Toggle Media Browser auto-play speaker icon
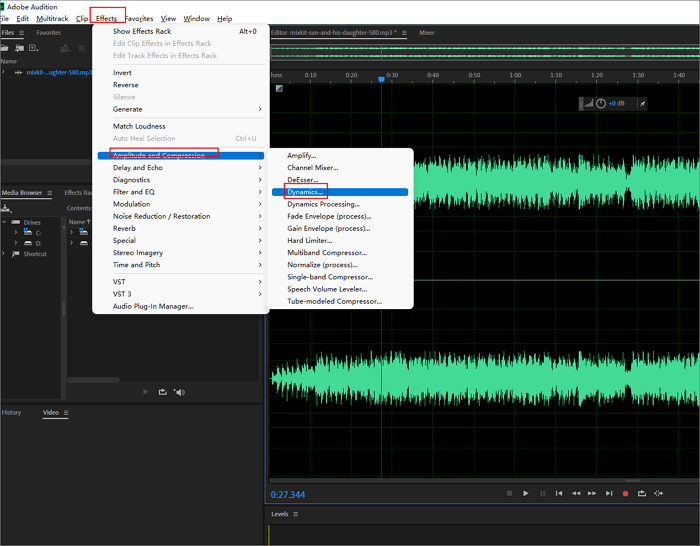The image size is (700, 546). coord(179,392)
